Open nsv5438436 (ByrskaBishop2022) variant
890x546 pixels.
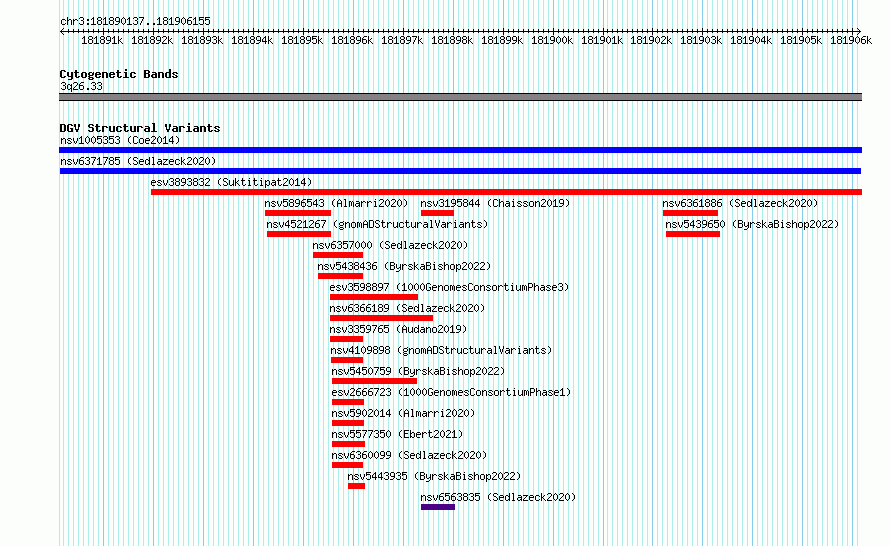pos(404,266)
